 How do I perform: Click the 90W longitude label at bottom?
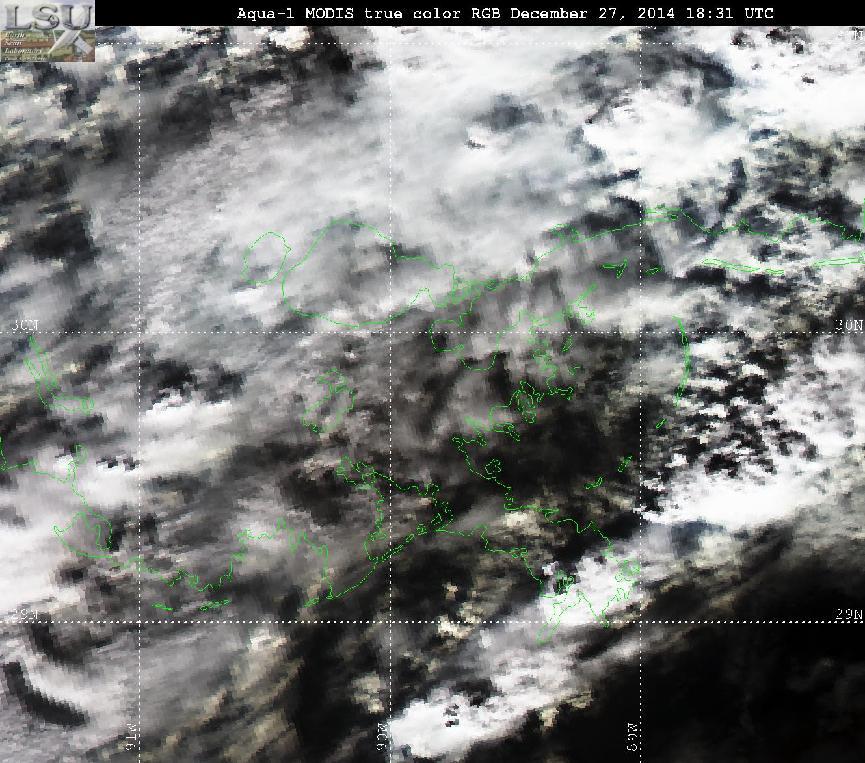click(382, 737)
